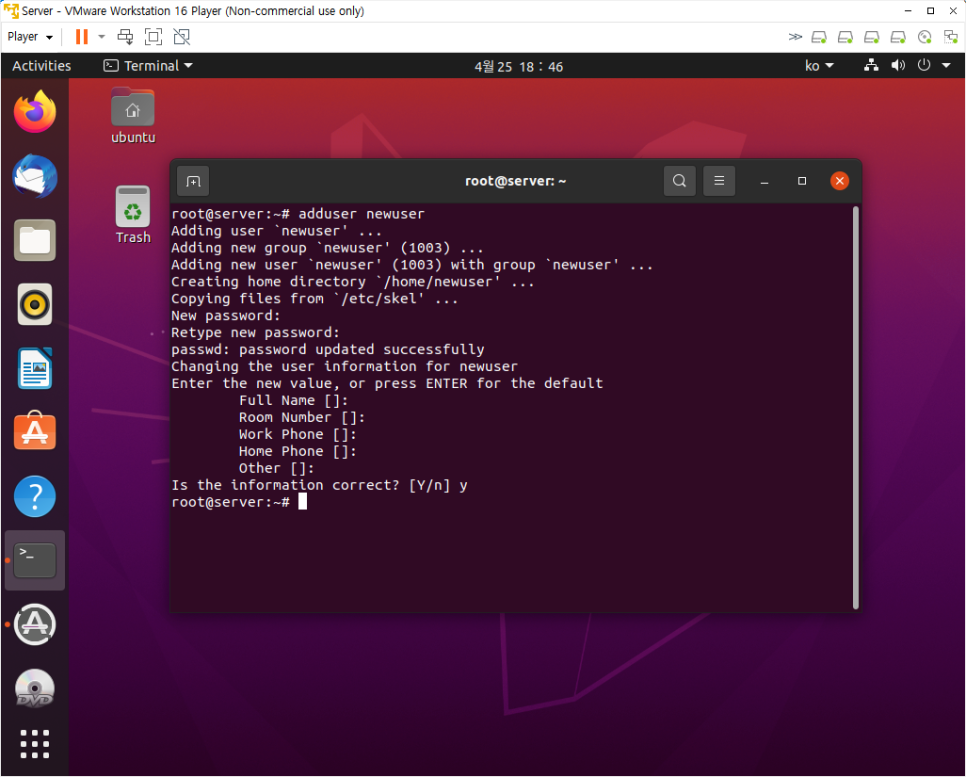Click 'Is the information correct?' line

(319, 486)
